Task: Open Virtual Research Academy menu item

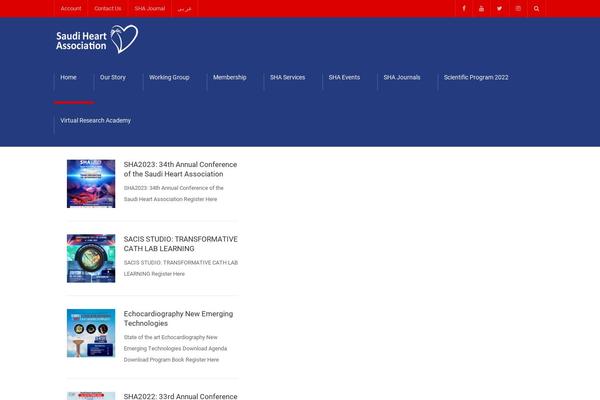Action: (95, 121)
